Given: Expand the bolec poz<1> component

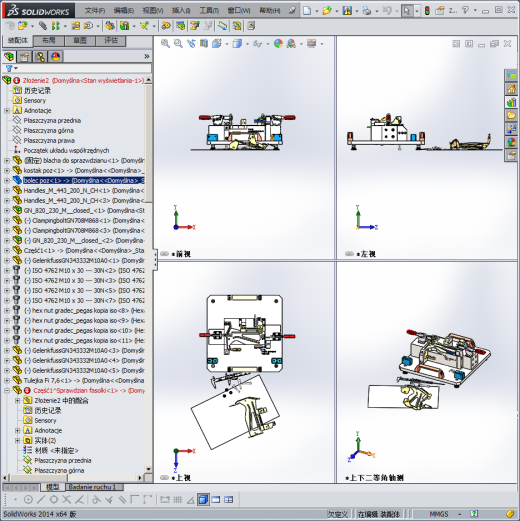Looking at the screenshot, I should [x=7, y=181].
